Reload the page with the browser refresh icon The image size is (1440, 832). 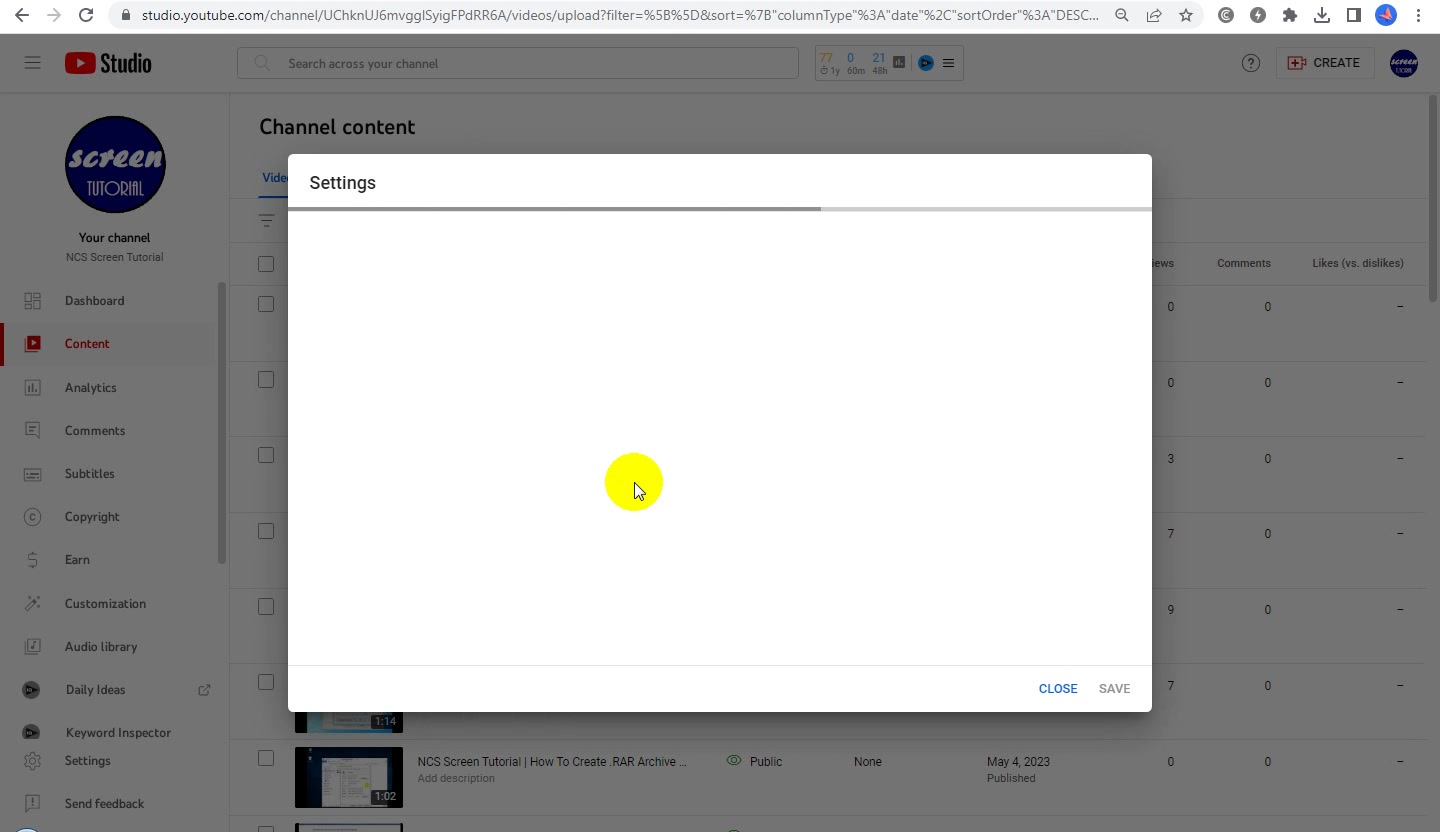click(86, 15)
